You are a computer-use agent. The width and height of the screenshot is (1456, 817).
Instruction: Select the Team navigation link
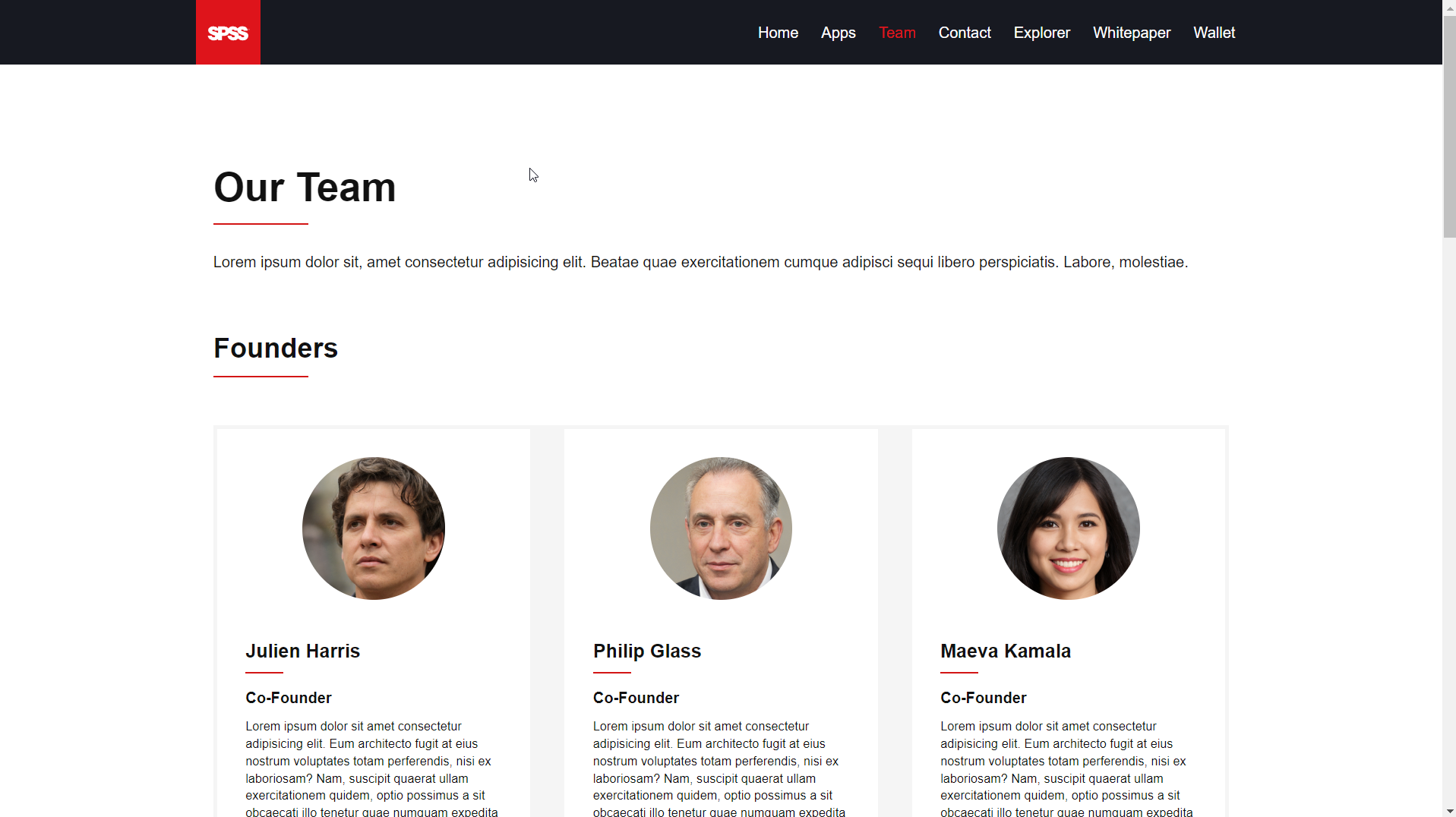click(x=897, y=33)
